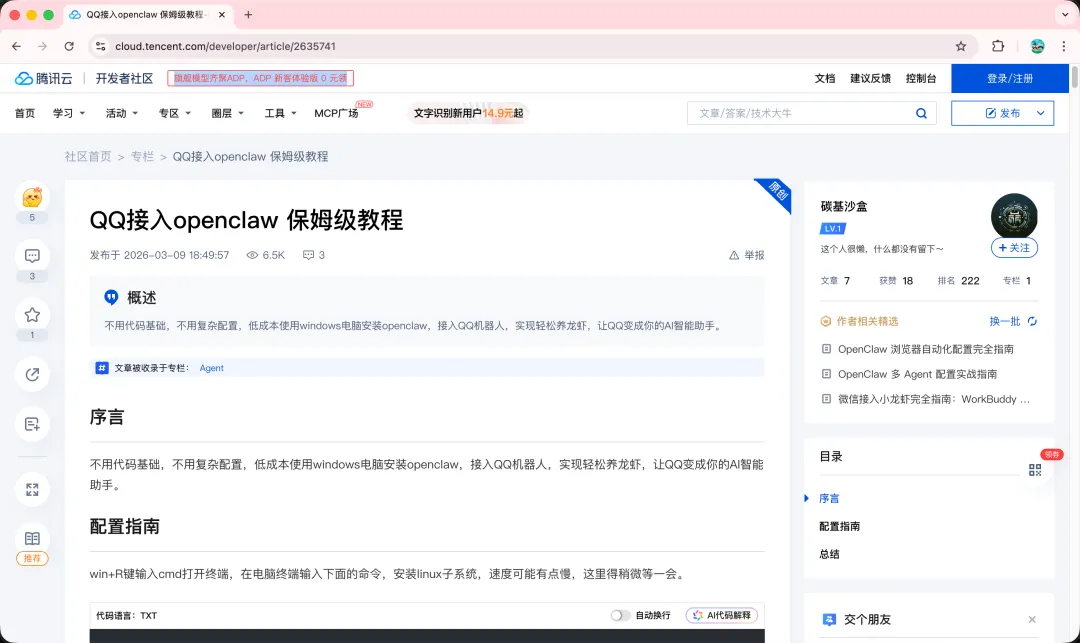
Task: Open a new browser tab
Action: pyautogui.click(x=248, y=14)
